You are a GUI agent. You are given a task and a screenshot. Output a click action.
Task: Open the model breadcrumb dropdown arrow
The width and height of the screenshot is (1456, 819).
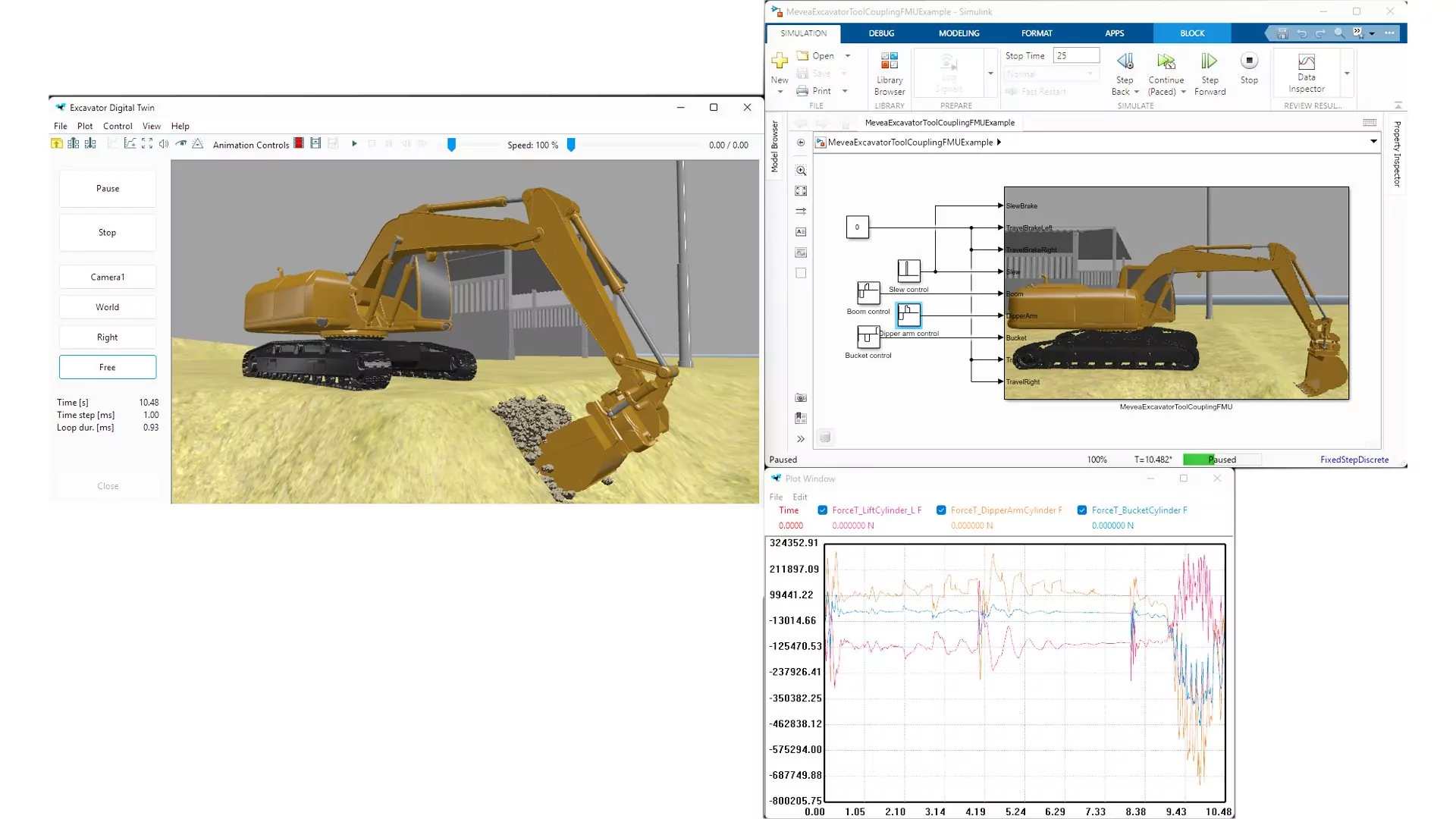click(1373, 142)
